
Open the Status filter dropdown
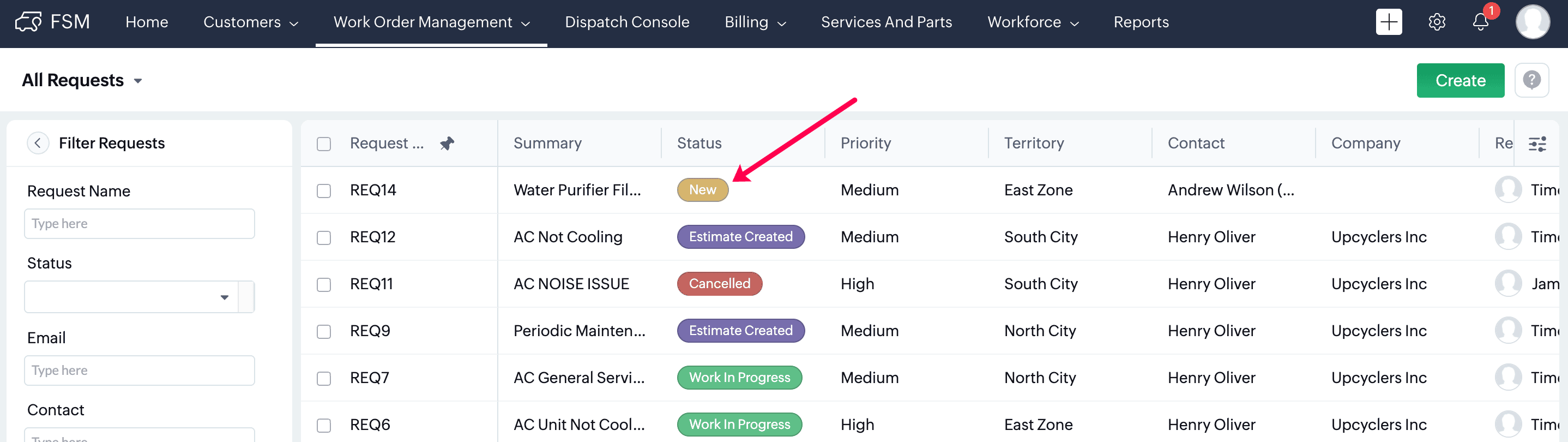[131, 297]
